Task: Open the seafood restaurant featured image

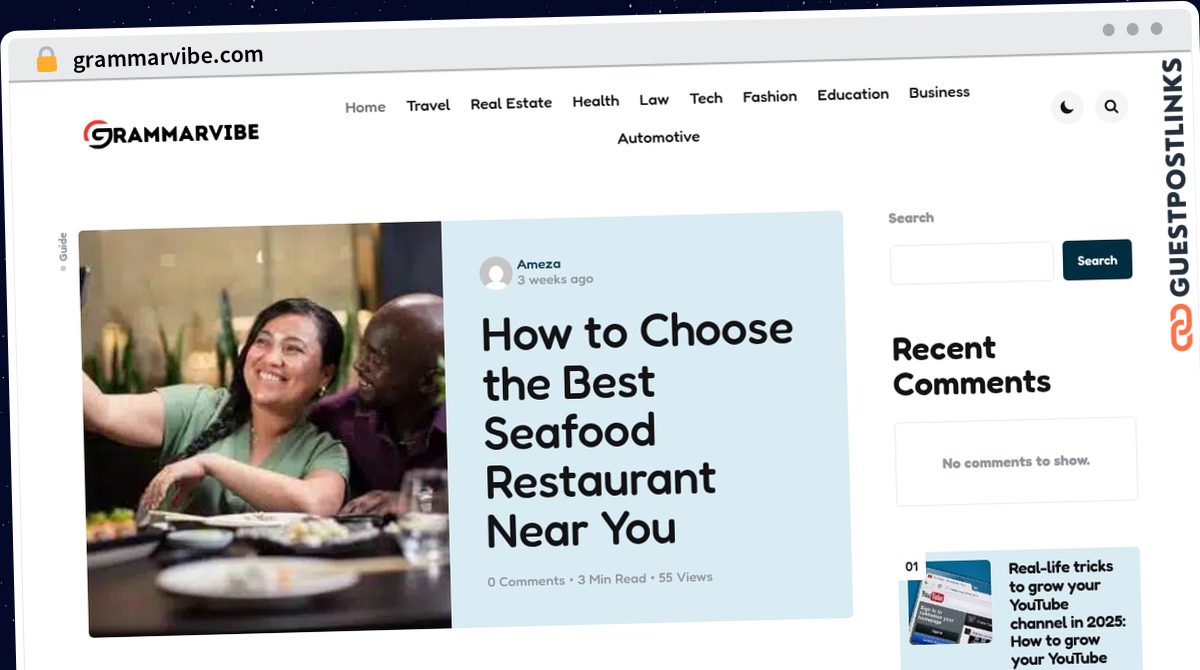Action: click(x=266, y=428)
